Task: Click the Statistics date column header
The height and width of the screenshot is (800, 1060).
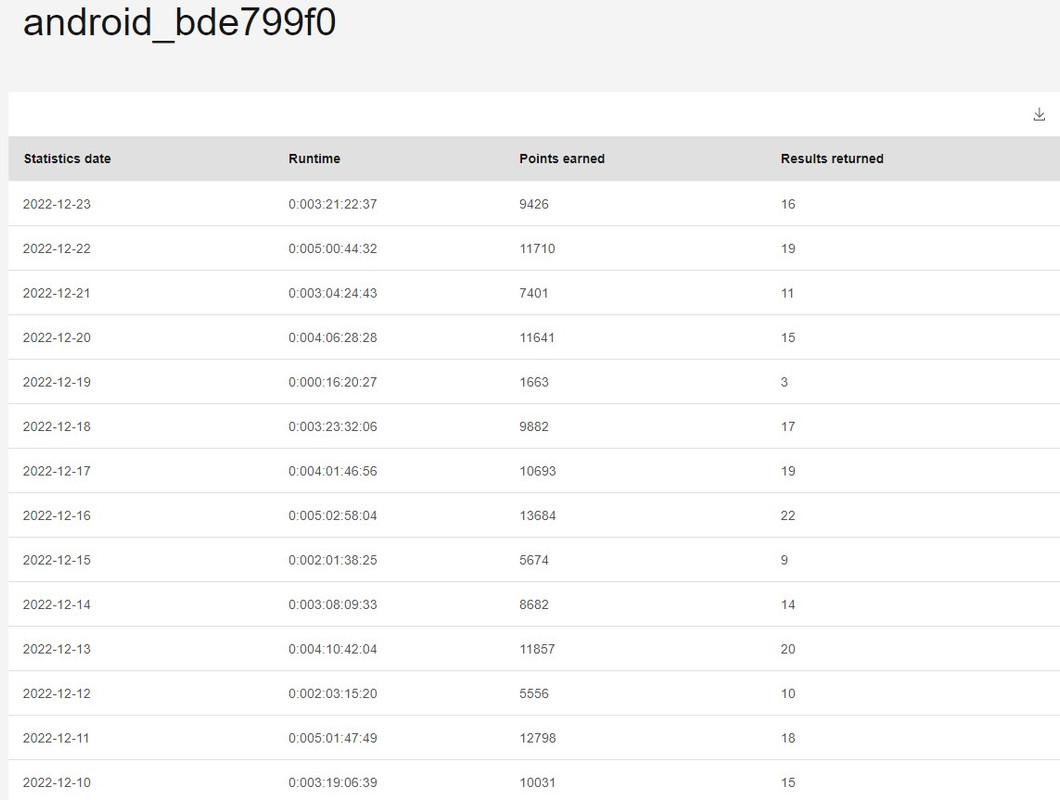Action: pos(67,158)
